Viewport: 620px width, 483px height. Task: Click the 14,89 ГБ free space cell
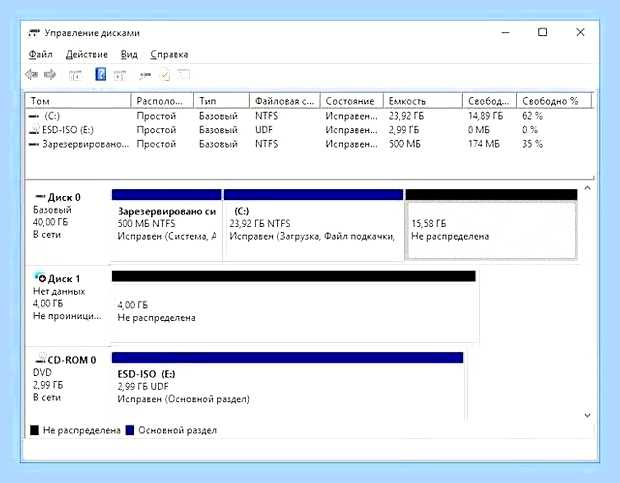(x=486, y=116)
